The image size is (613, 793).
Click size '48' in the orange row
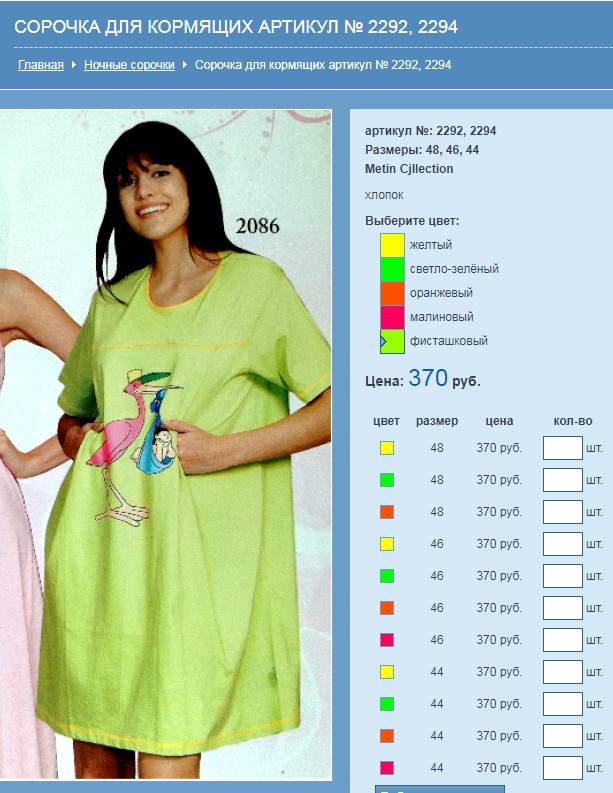(x=437, y=512)
